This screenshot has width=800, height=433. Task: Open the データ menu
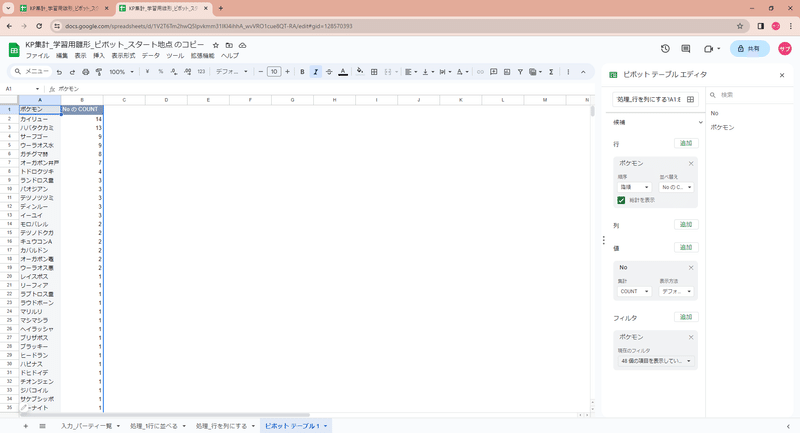tap(151, 56)
